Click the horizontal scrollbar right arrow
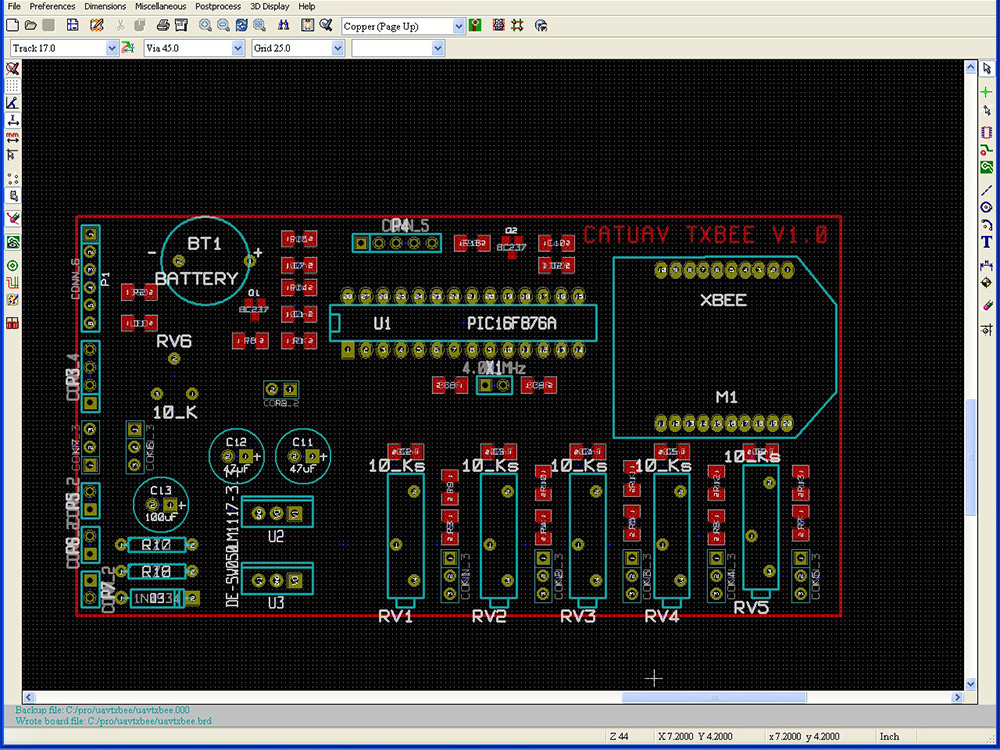Image resolution: width=1000 pixels, height=750 pixels. [x=957, y=697]
